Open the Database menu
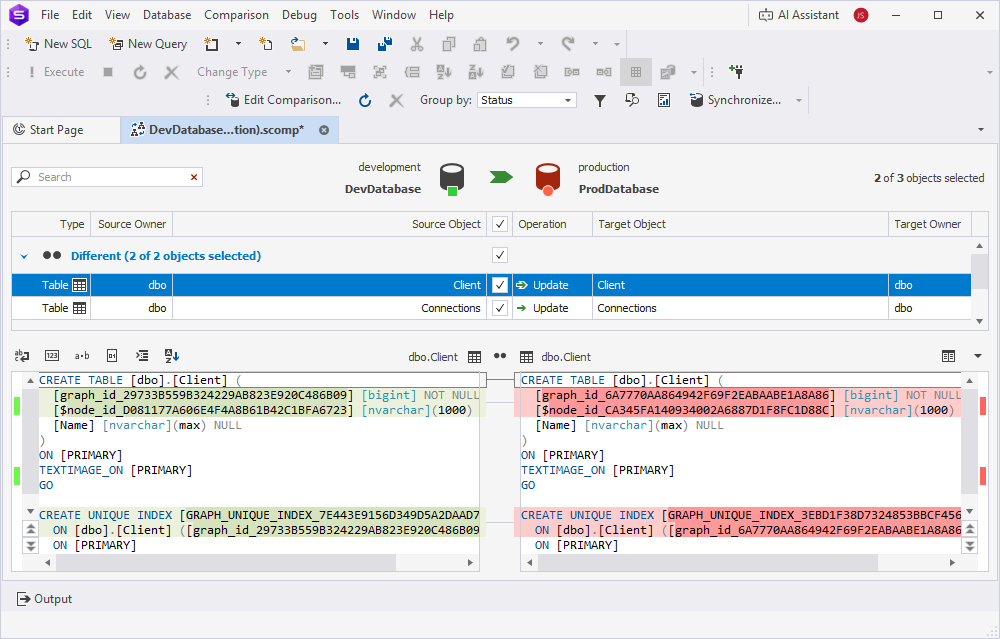Screen dimensions: 1000x639 [166, 14]
